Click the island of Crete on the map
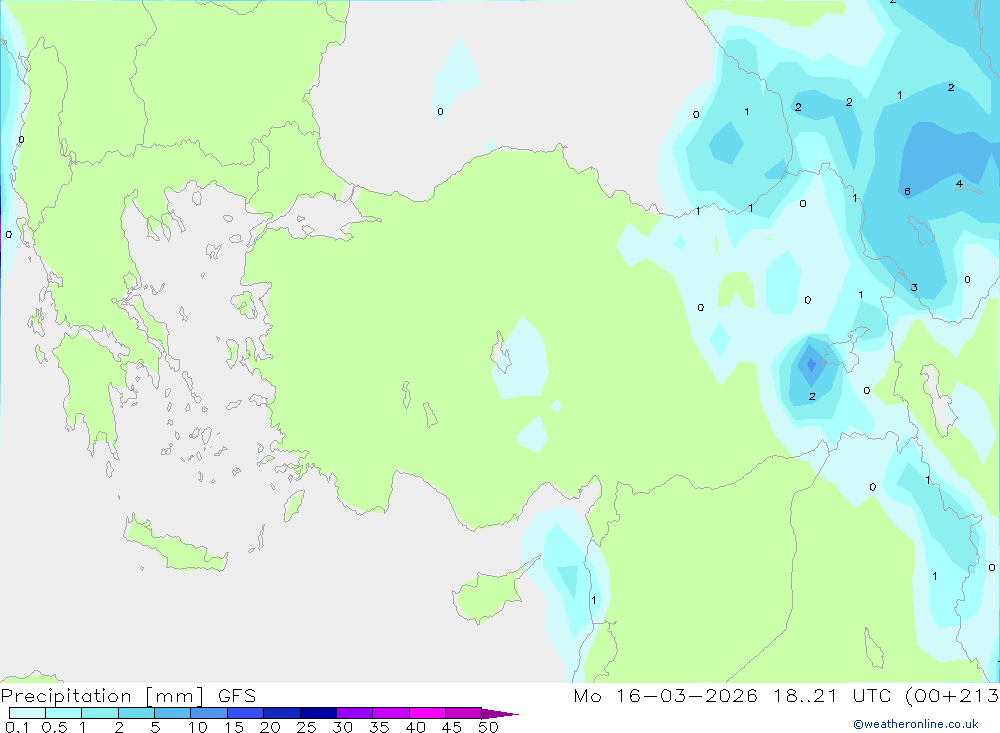The height and width of the screenshot is (733, 1000). (x=173, y=544)
